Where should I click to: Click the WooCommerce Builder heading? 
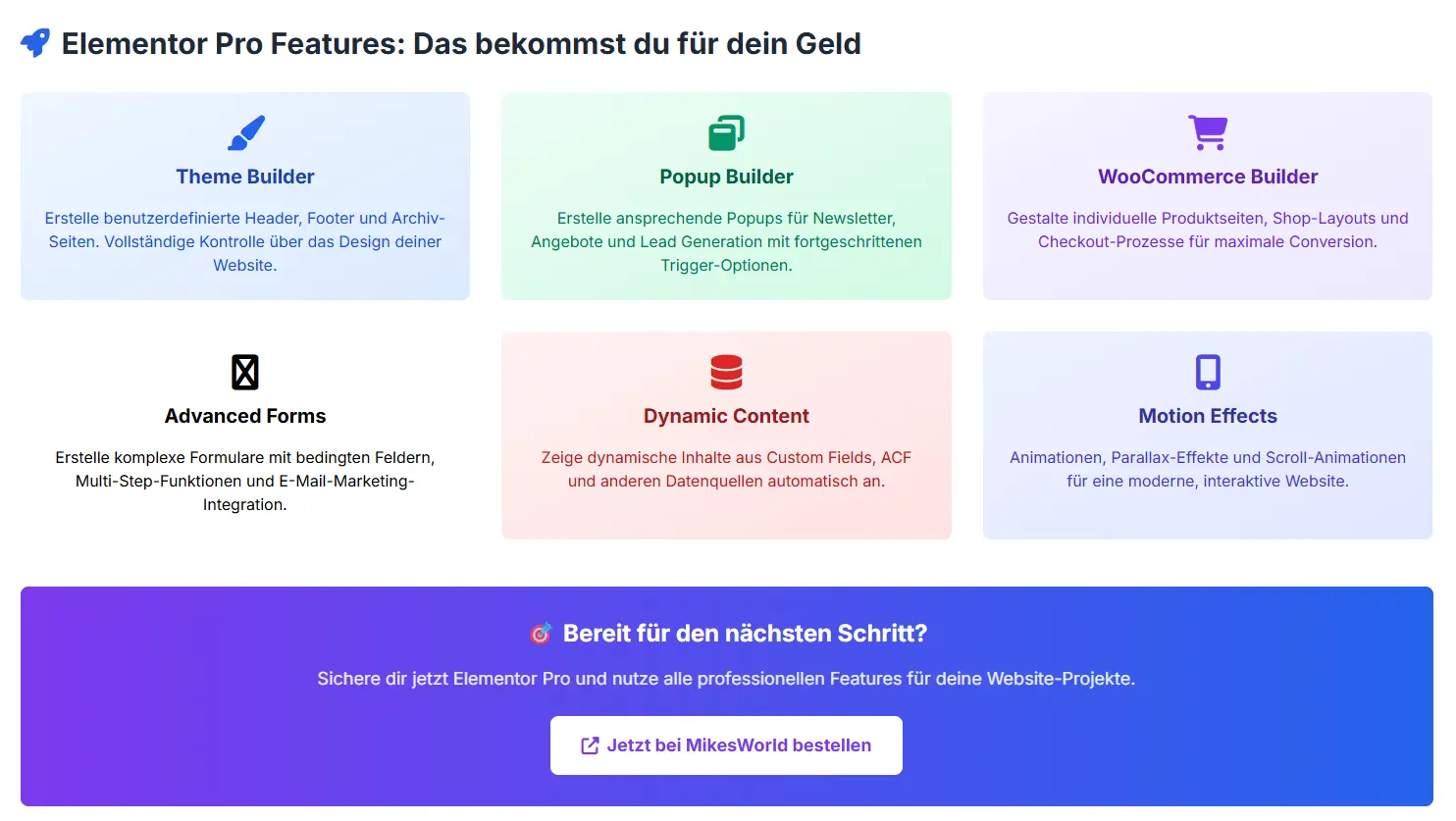tap(1208, 177)
